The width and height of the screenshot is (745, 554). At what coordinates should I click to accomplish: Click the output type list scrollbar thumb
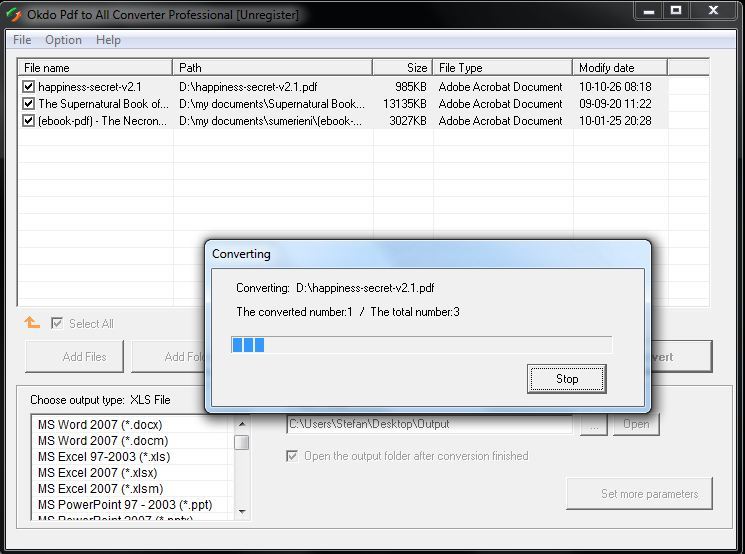pyautogui.click(x=242, y=442)
